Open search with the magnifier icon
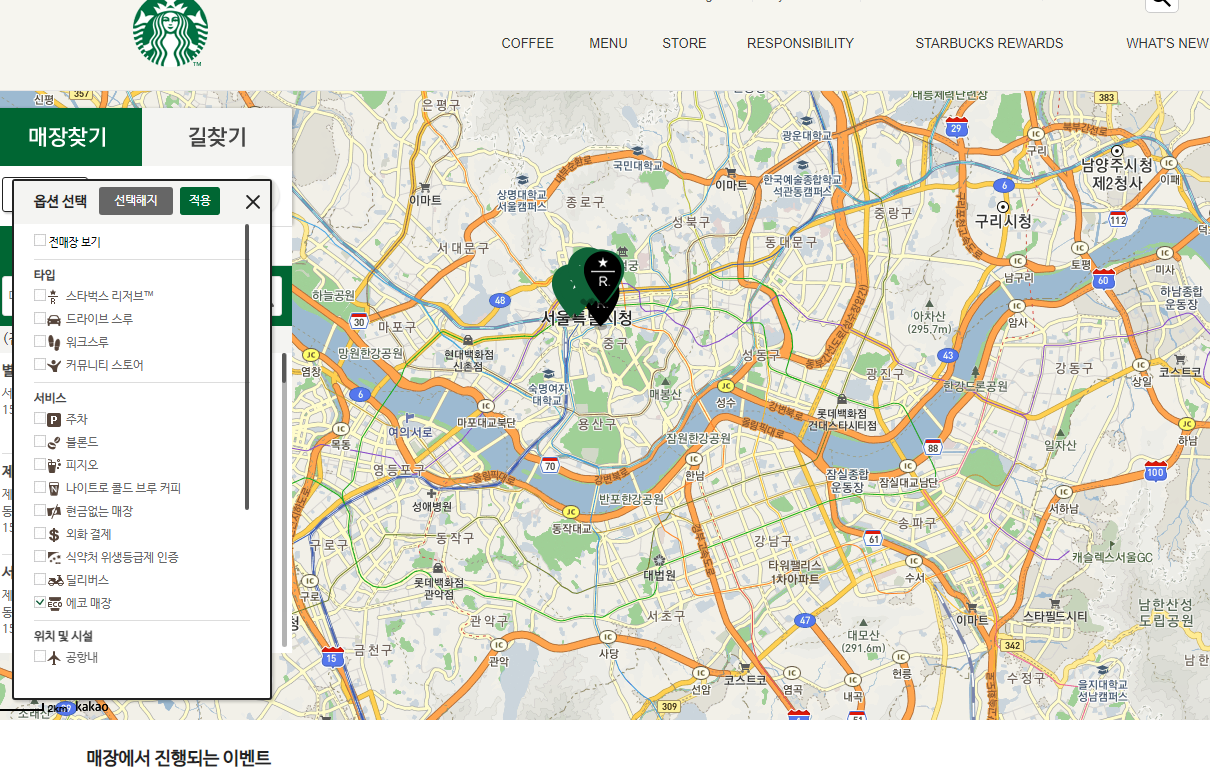Viewport: 1210px width, 768px height. point(1161,3)
